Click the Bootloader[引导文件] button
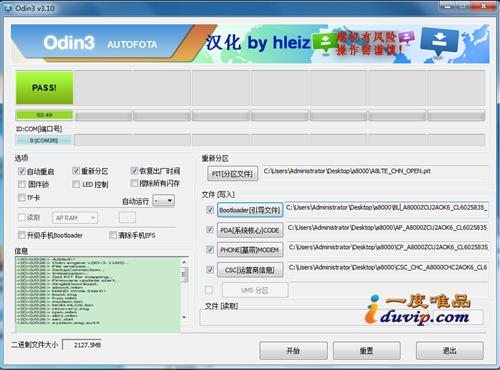This screenshot has width=500, height=370. click(250, 210)
